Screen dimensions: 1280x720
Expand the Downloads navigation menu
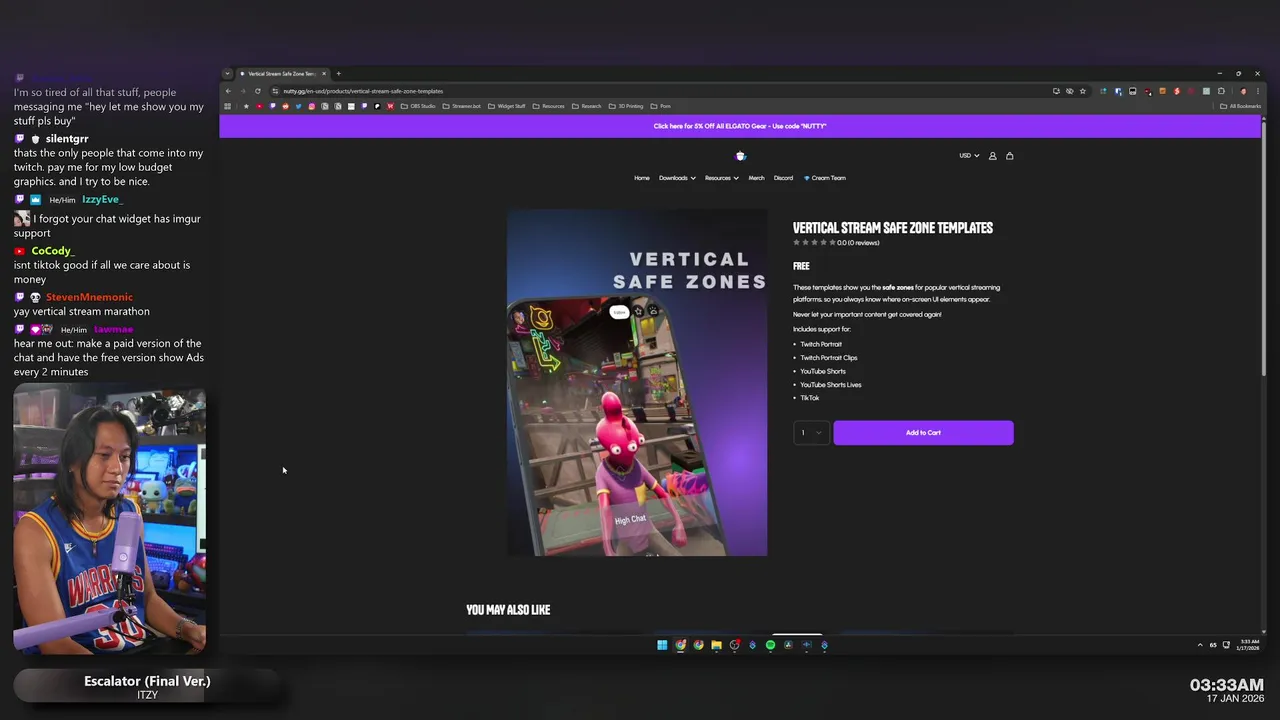click(x=677, y=178)
